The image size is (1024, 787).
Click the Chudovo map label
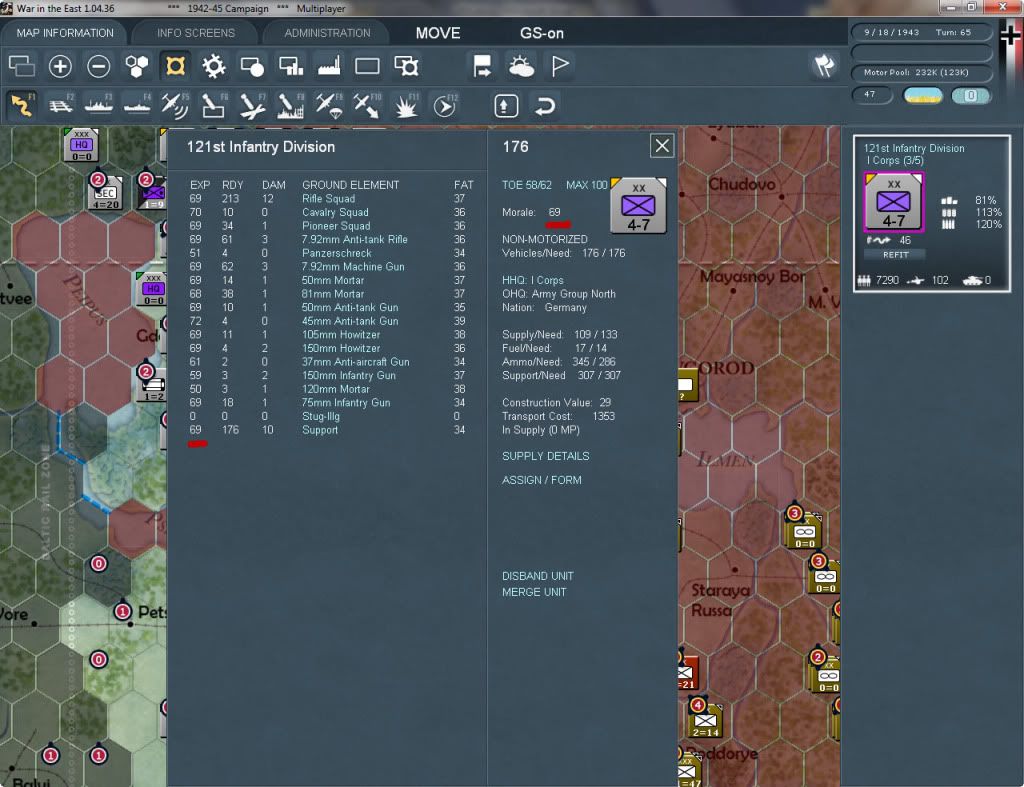point(741,184)
